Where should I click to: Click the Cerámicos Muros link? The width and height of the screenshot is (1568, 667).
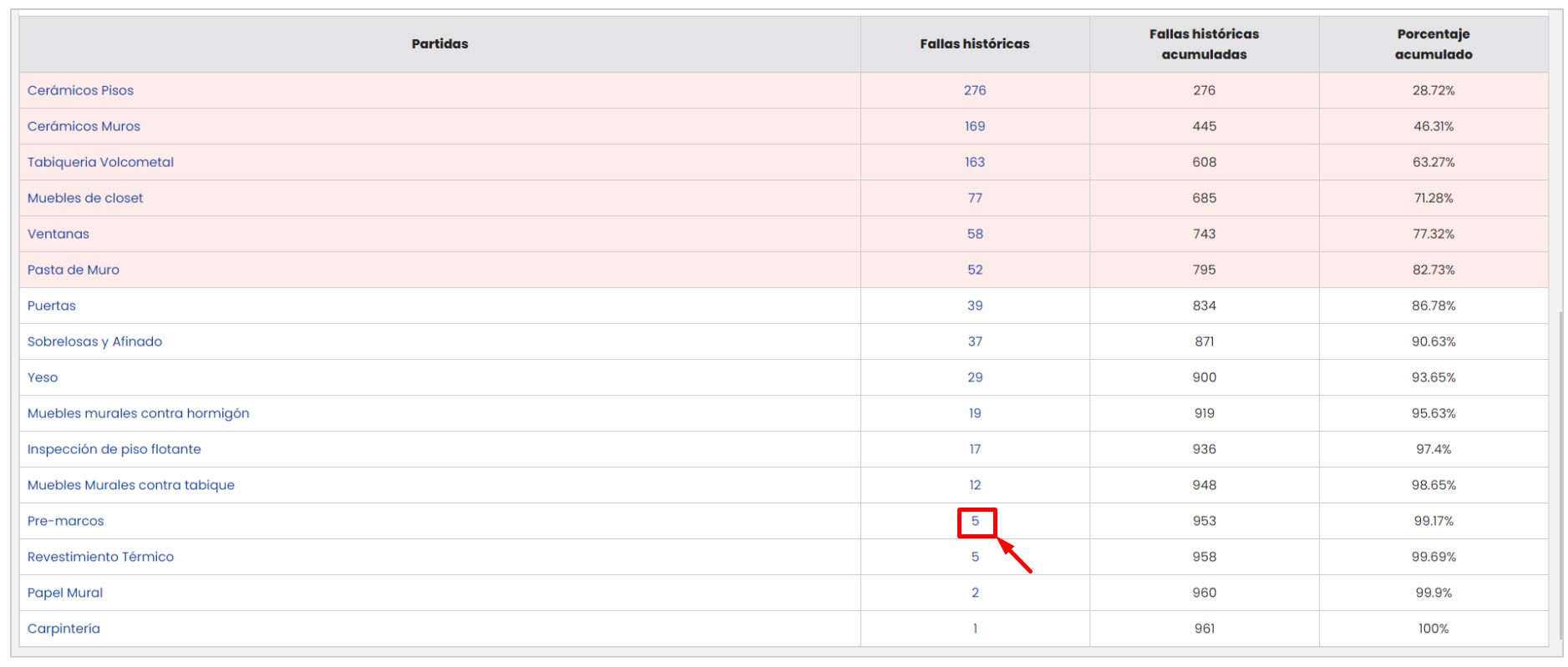pos(84,126)
